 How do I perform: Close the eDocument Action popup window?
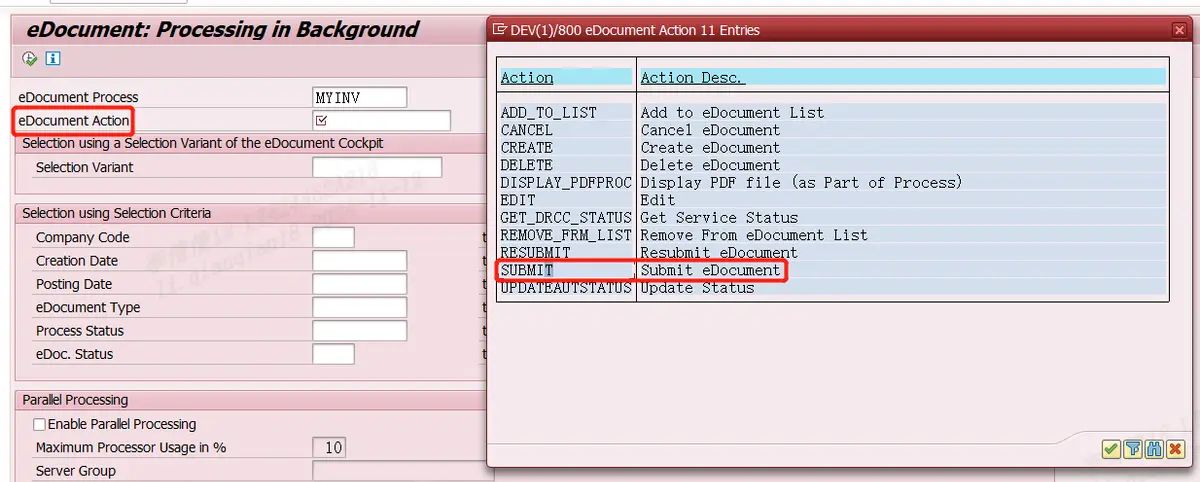point(1179,30)
